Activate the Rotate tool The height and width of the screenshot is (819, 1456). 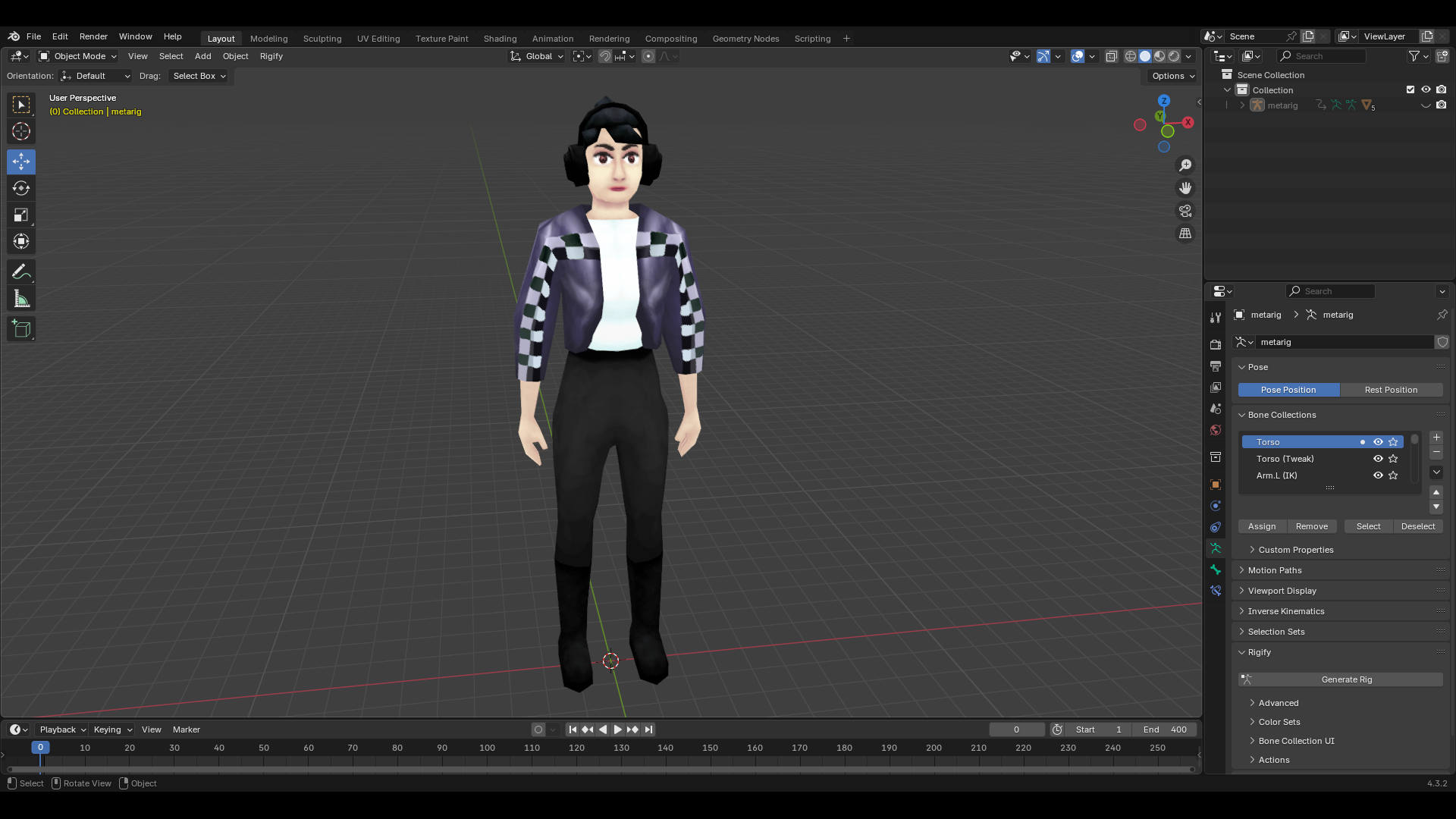point(21,188)
